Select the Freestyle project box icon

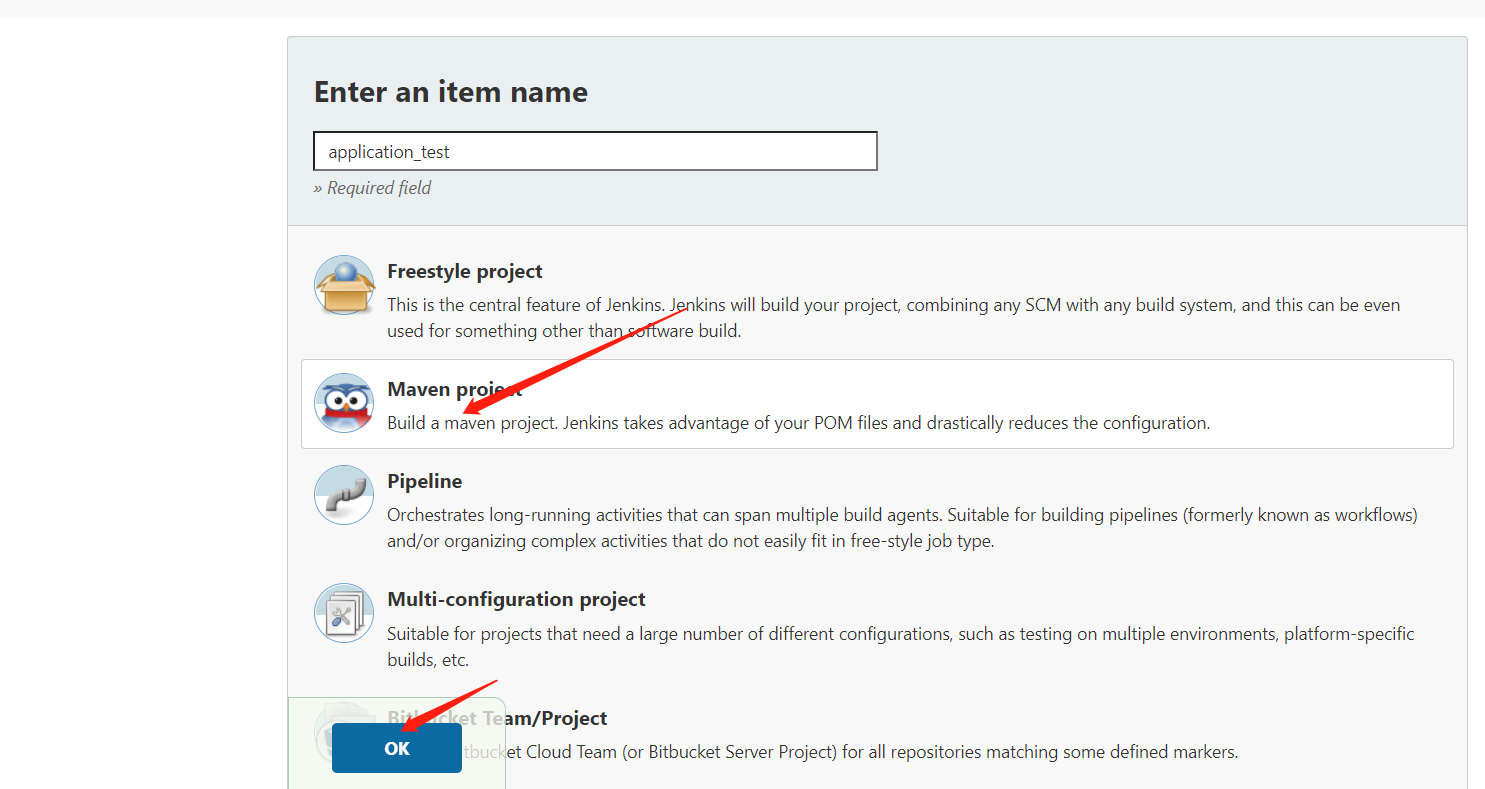point(344,285)
